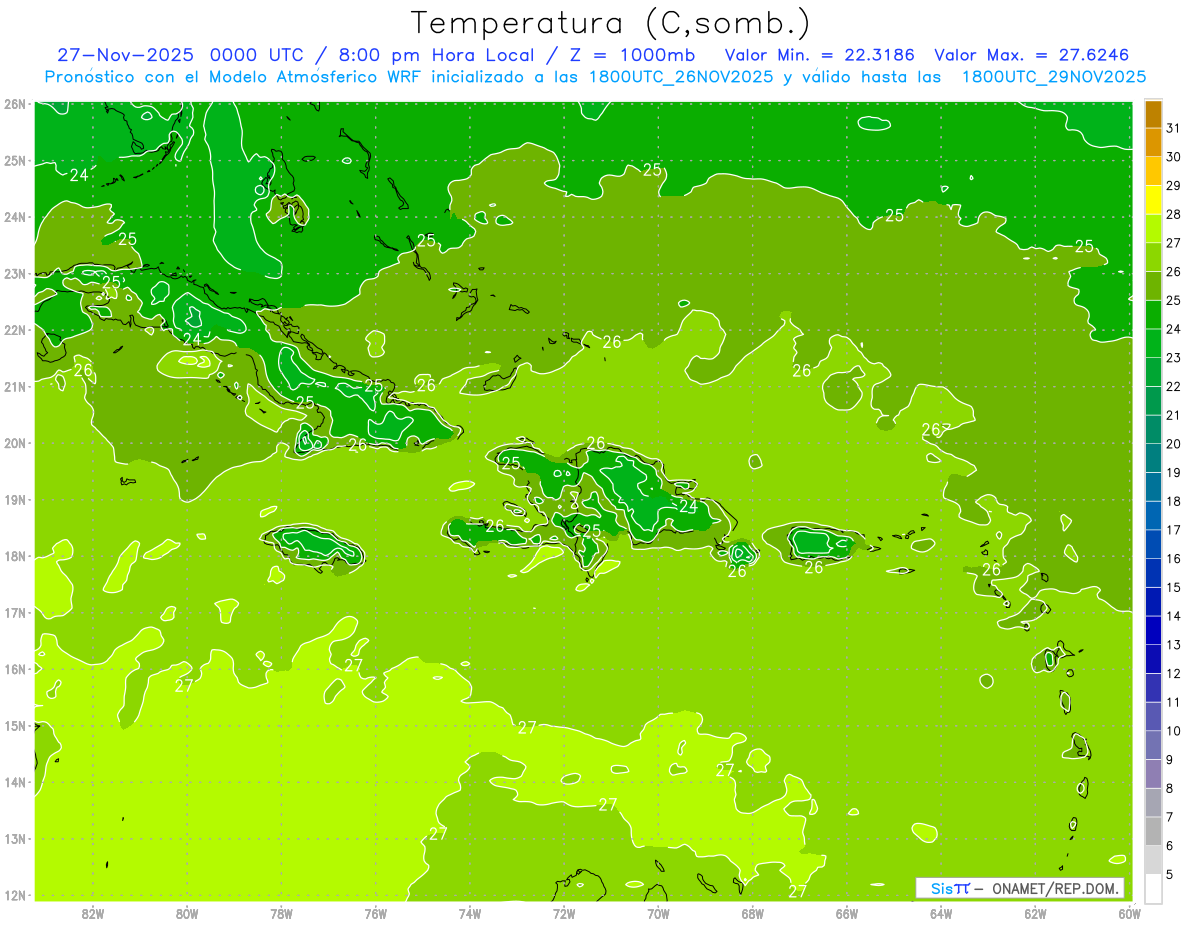
Task: Click the color legend value 13
Action: (1173, 645)
